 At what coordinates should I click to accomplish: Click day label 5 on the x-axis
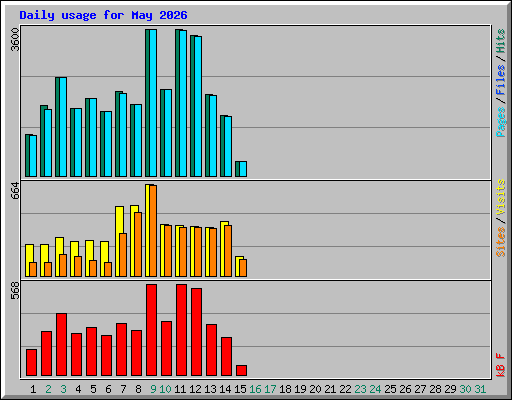(x=93, y=389)
